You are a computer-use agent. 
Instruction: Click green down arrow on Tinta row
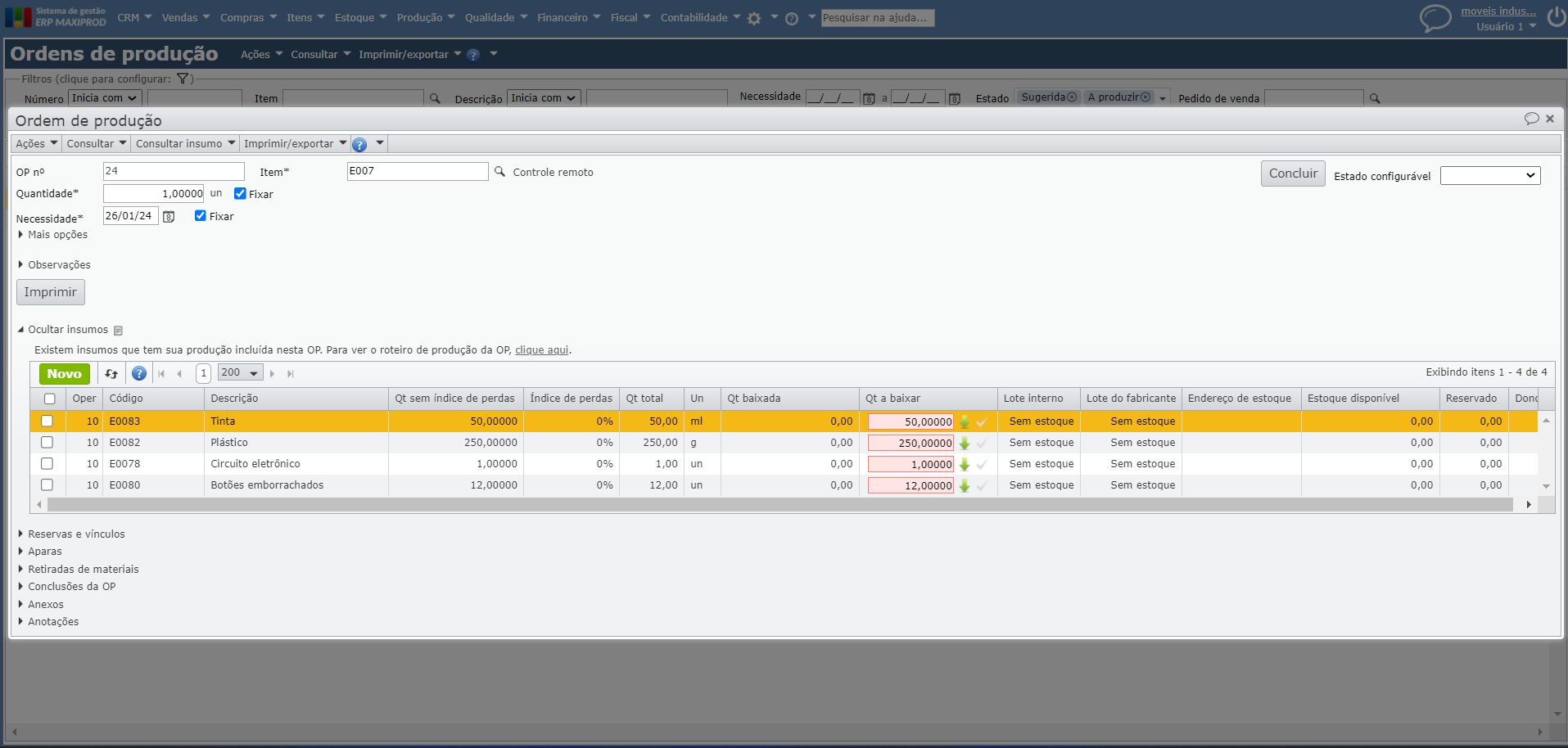click(x=965, y=421)
